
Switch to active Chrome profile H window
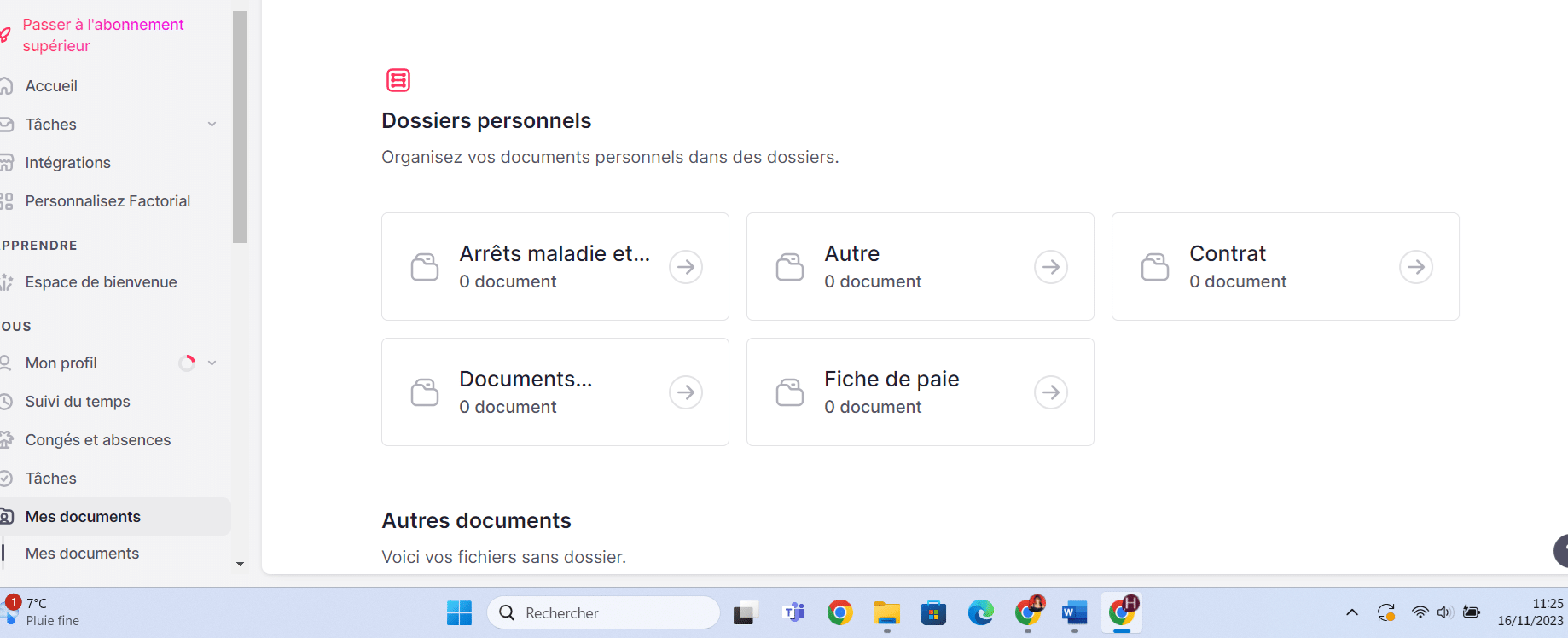click(1122, 612)
